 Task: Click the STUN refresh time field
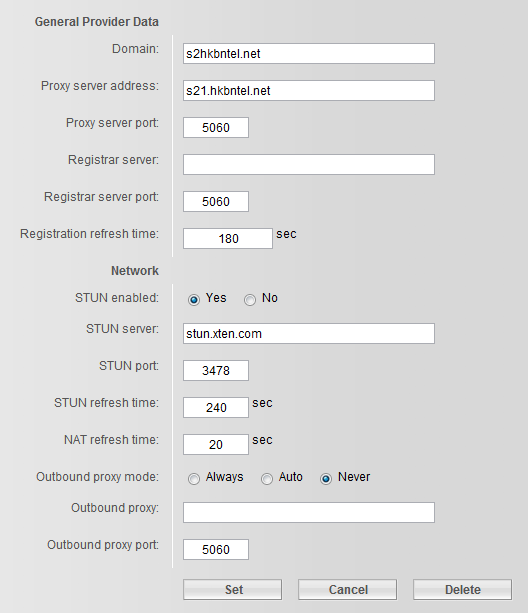pyautogui.click(x=216, y=407)
